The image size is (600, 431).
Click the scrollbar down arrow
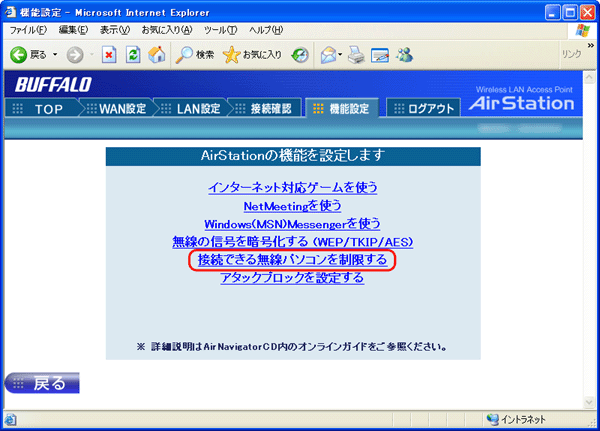(589, 402)
